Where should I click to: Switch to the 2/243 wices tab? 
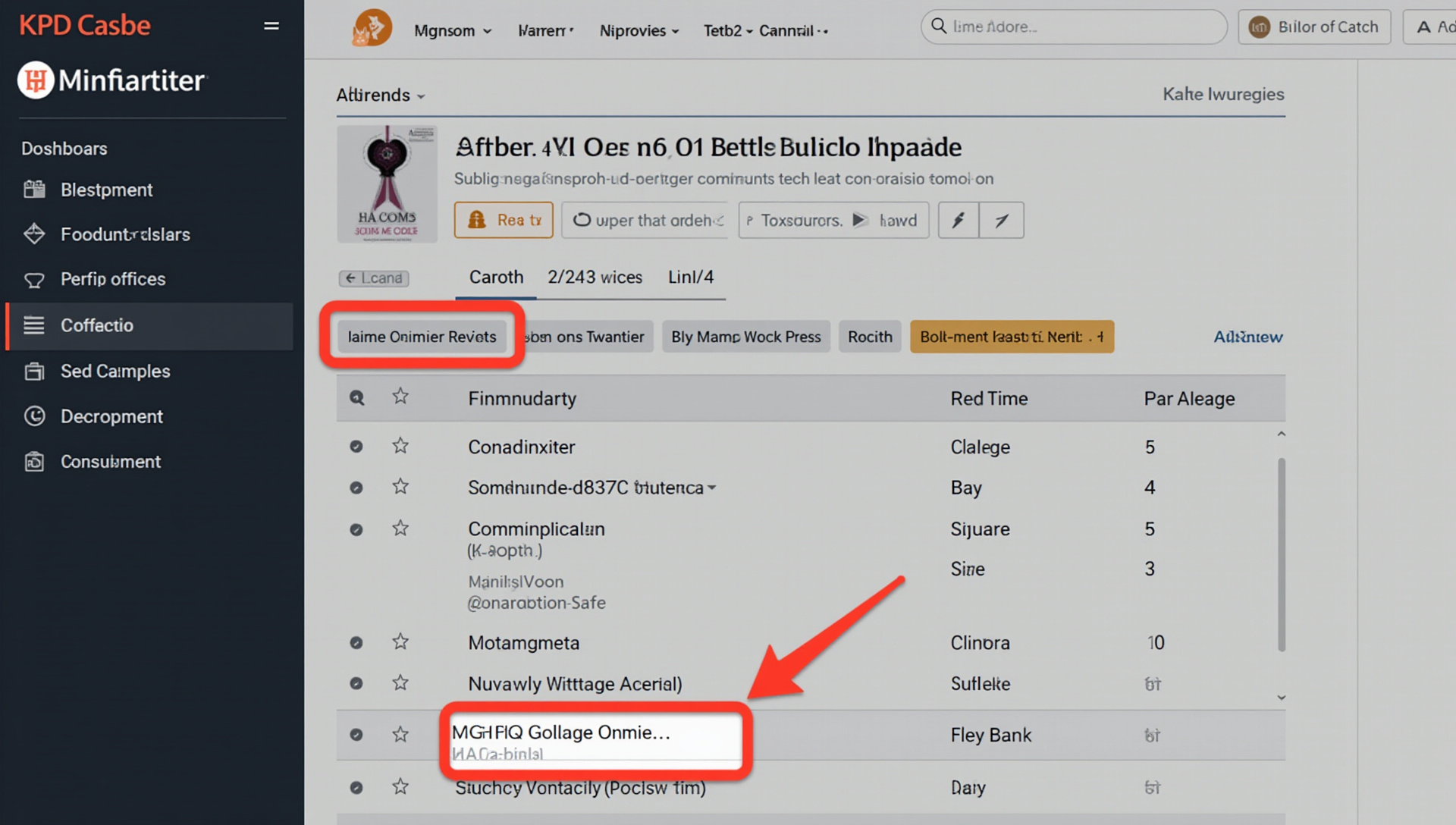595,277
